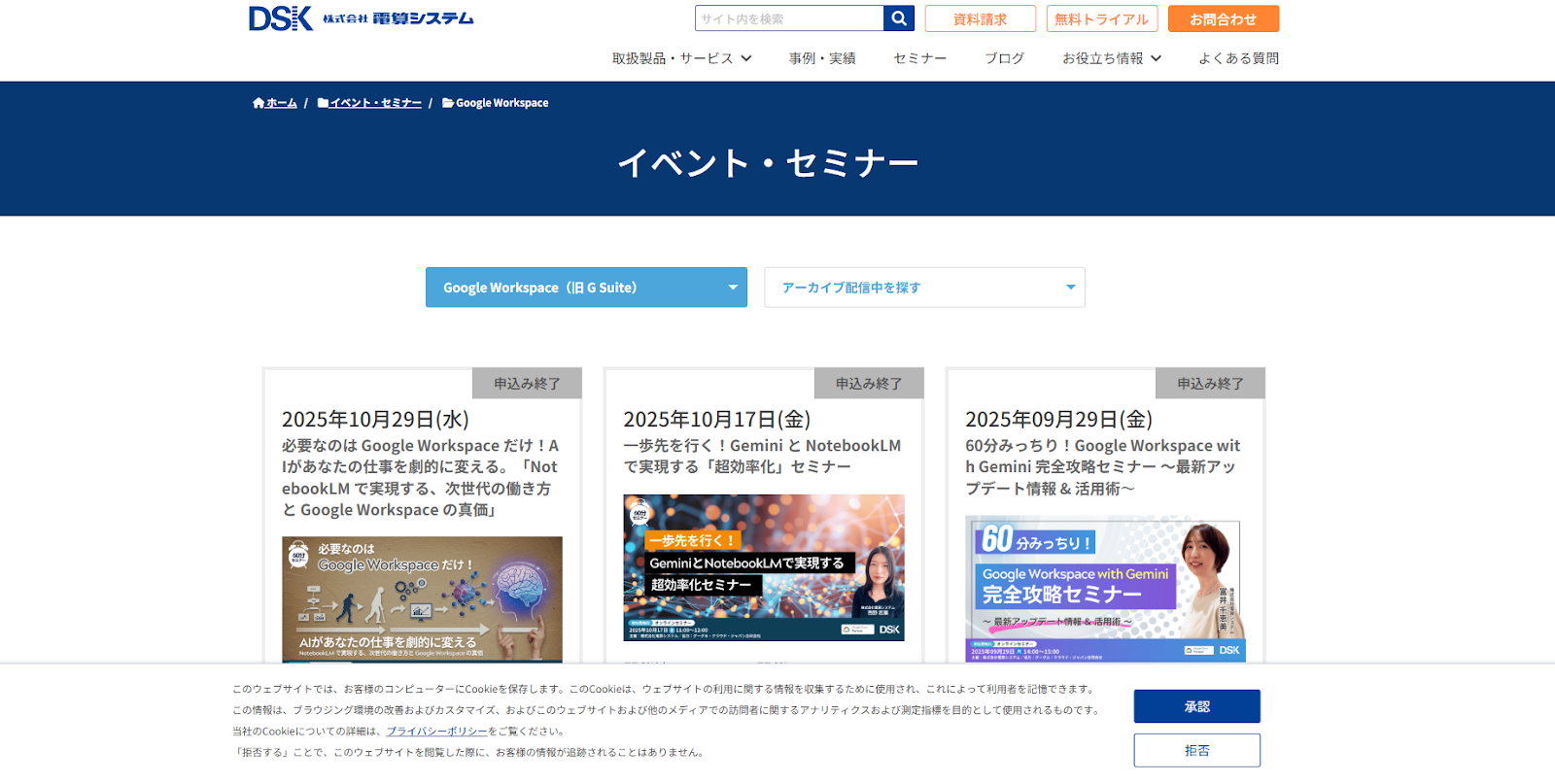Click the brain image thumbnail of October 29 seminar
The height and width of the screenshot is (784, 1555).
point(422,599)
